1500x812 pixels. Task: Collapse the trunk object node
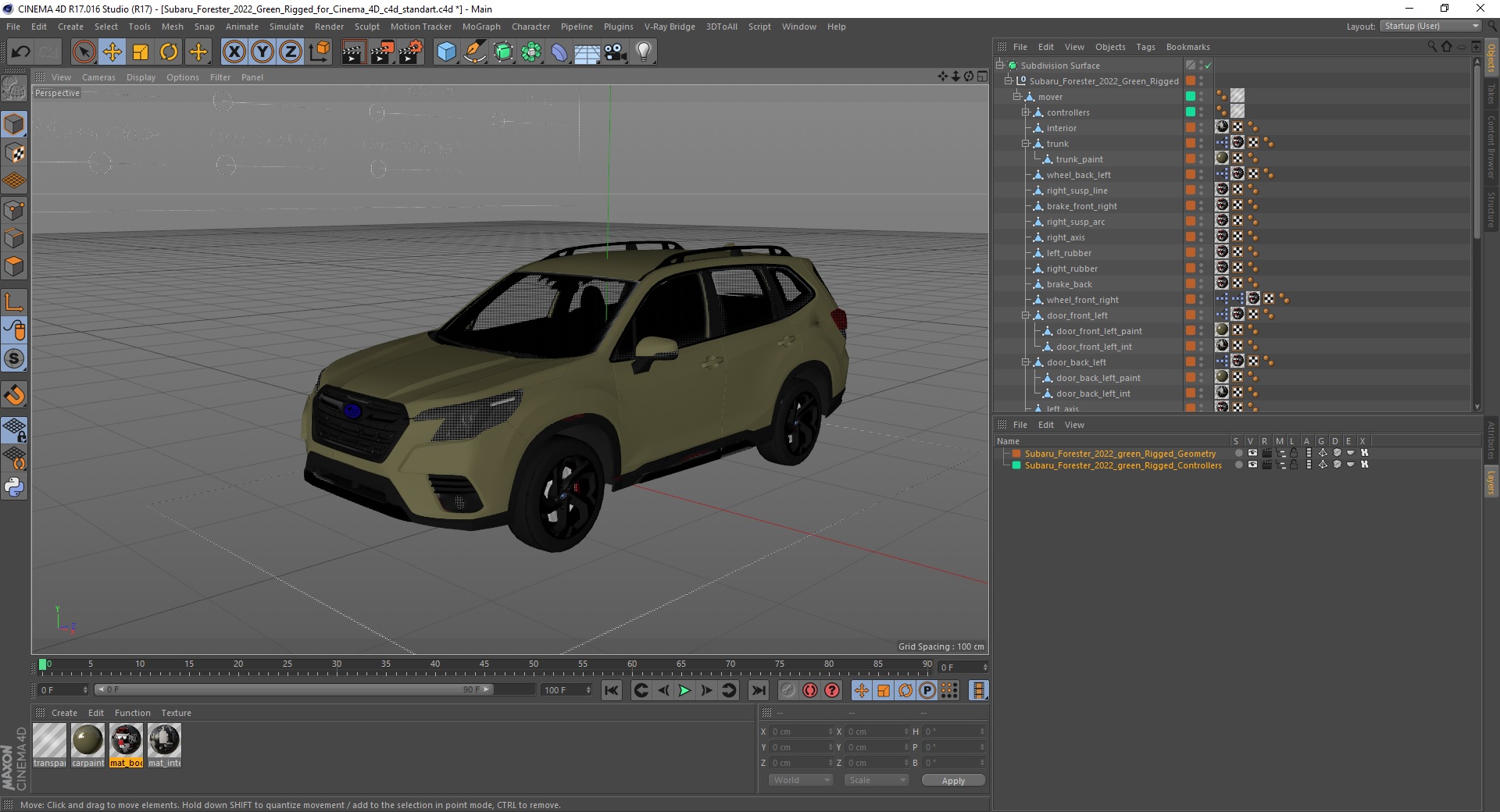point(1026,144)
